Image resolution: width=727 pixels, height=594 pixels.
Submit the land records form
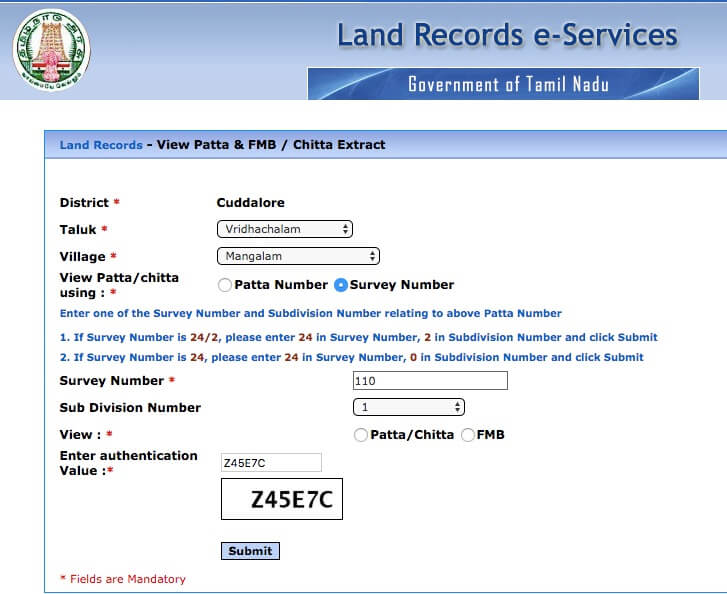(x=250, y=551)
